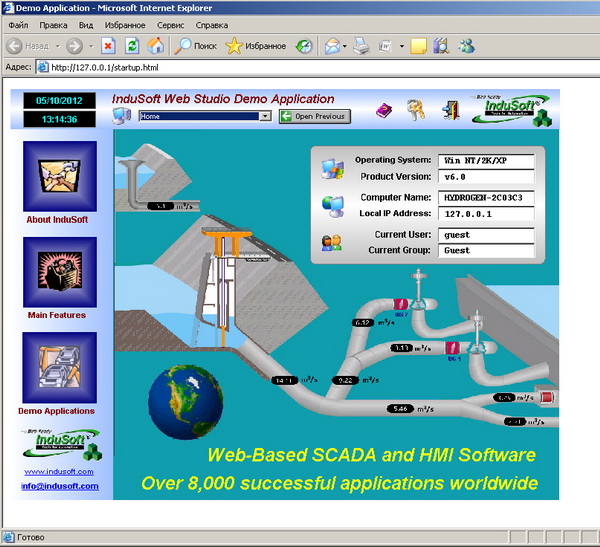600x547 pixels.
Task: Click the exit door icon
Action: (451, 111)
